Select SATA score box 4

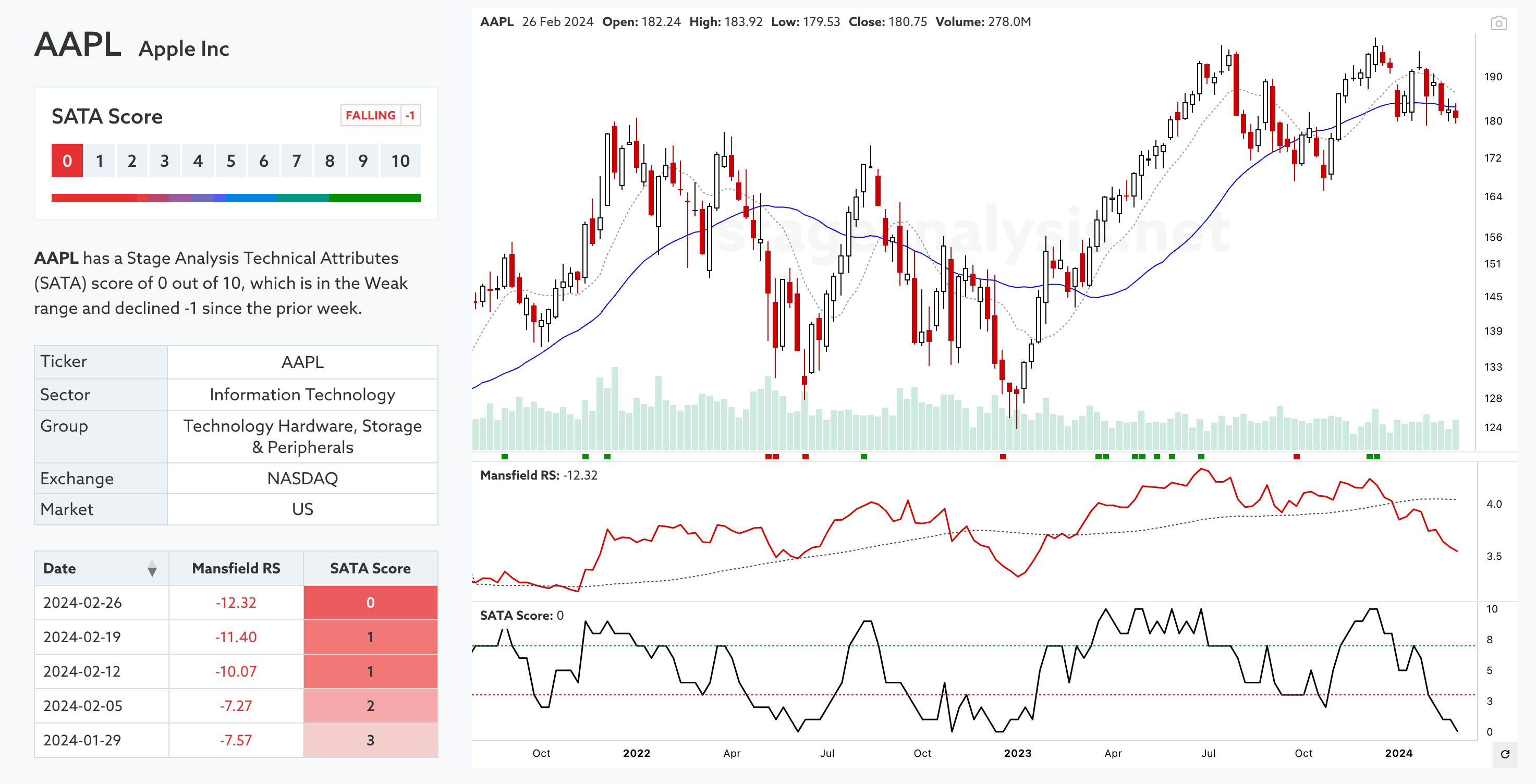[198, 161]
